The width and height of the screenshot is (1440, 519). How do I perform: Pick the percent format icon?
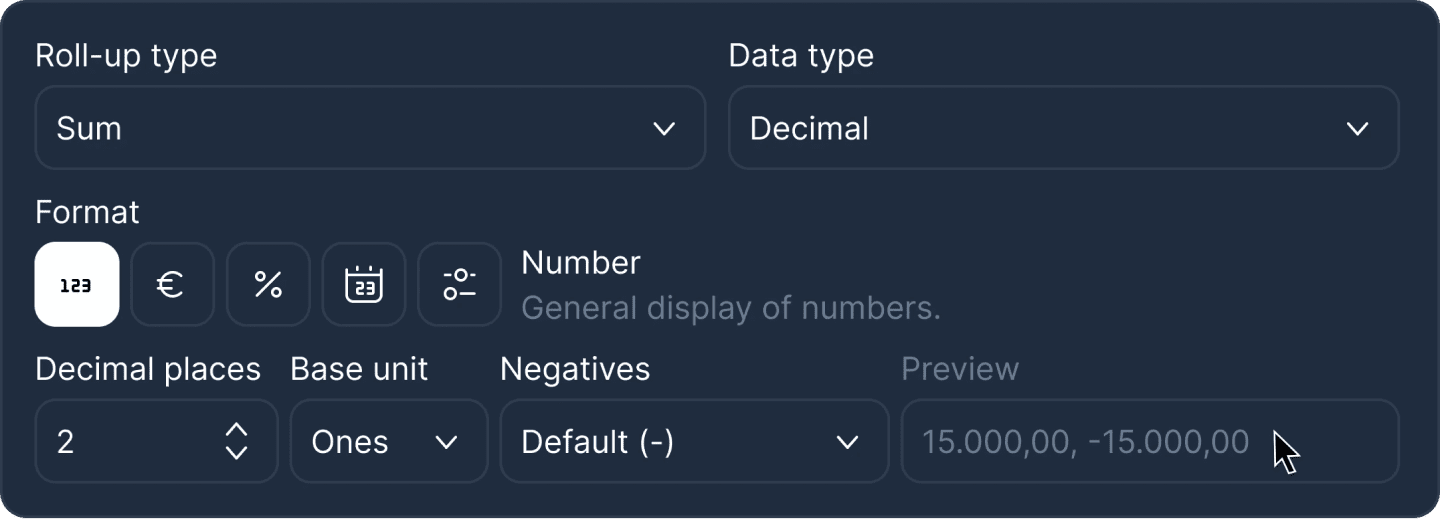(268, 285)
